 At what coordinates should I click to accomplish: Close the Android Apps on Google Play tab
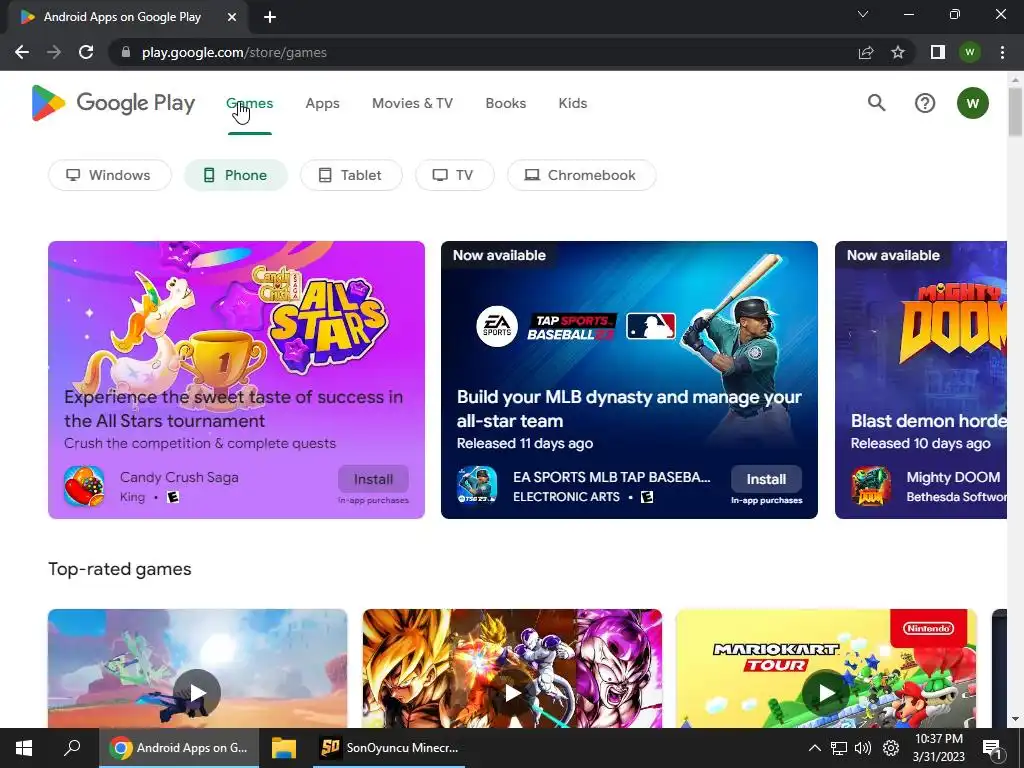coord(232,17)
